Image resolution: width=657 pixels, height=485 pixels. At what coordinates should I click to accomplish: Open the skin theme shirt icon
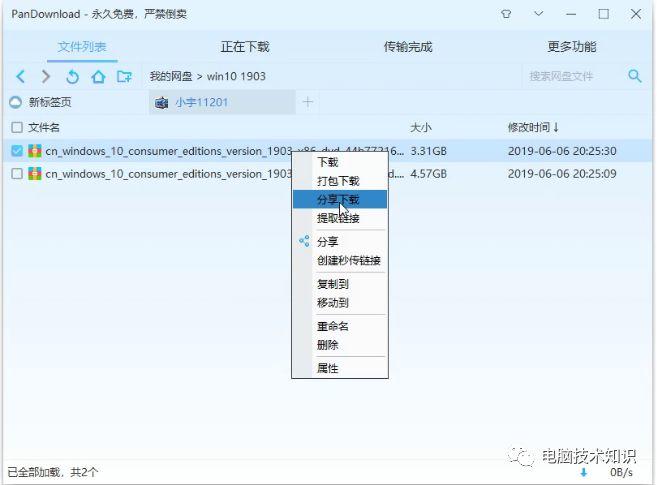pyautogui.click(x=506, y=14)
